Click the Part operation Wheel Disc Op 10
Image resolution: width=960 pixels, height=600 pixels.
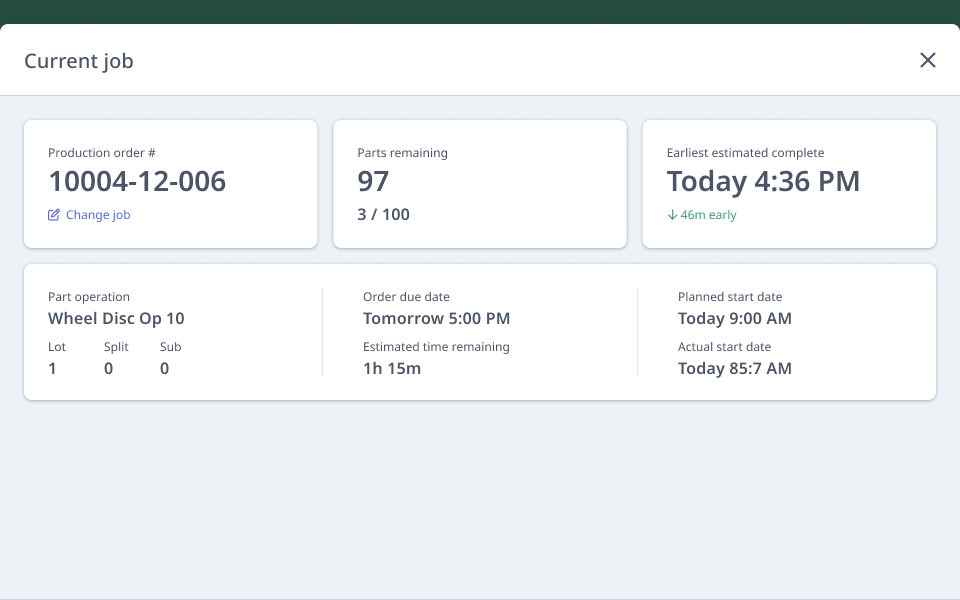(x=116, y=318)
